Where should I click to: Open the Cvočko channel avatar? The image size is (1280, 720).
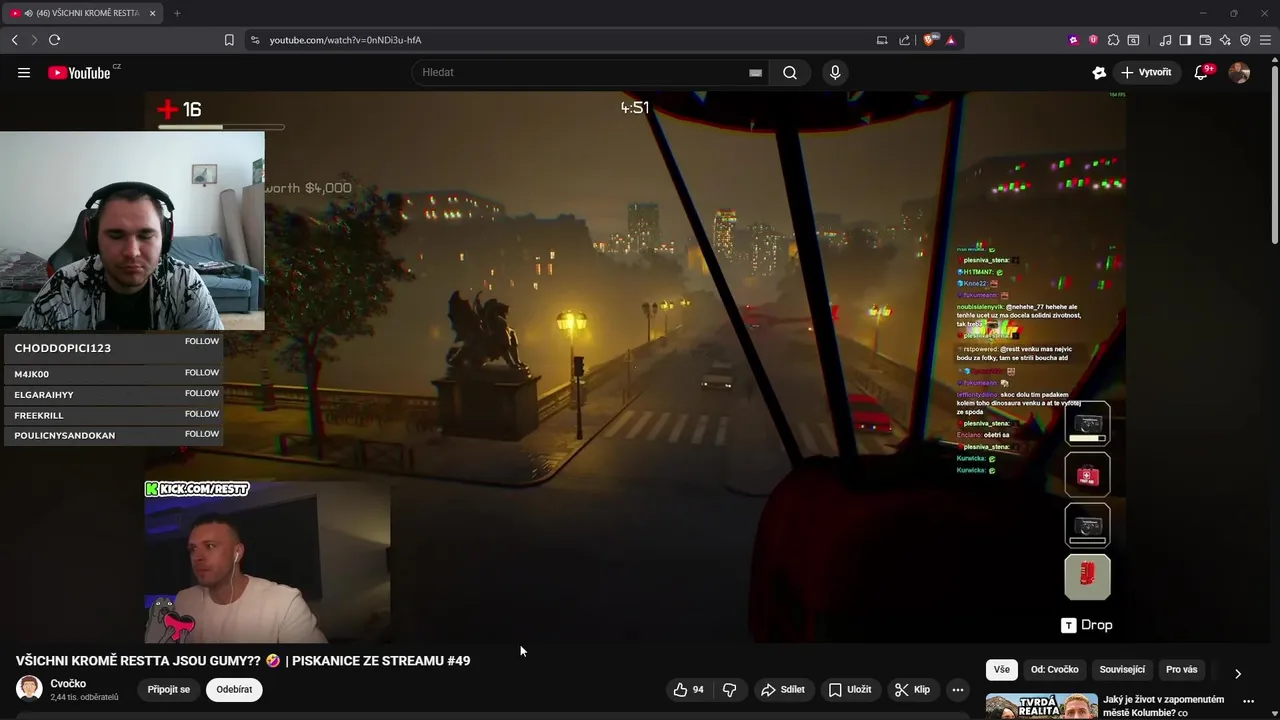(x=29, y=689)
